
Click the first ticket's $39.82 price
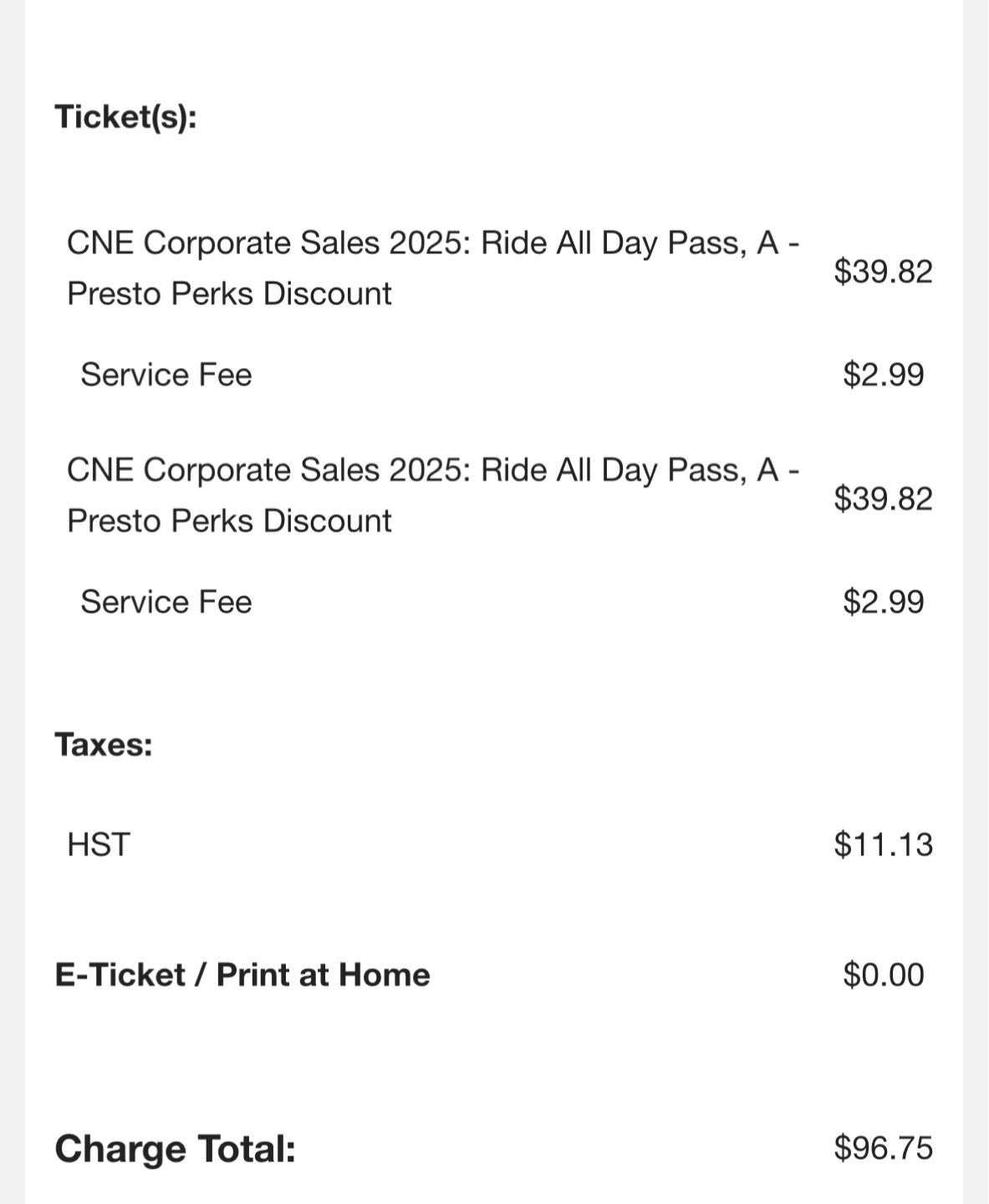pos(883,271)
